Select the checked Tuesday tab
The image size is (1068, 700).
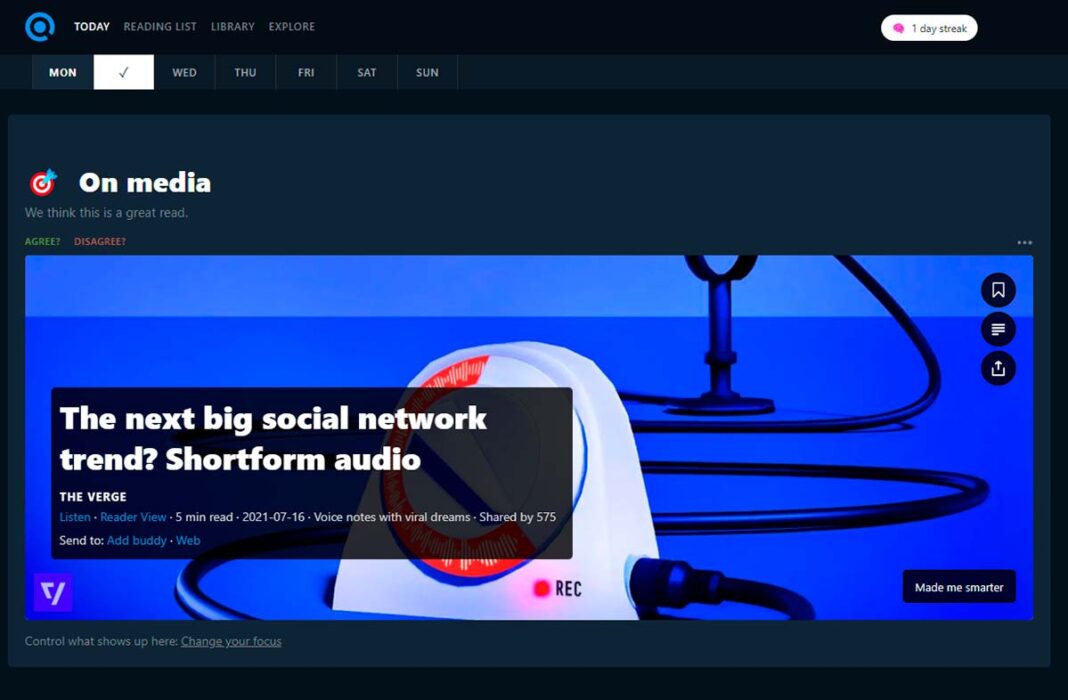(123, 72)
